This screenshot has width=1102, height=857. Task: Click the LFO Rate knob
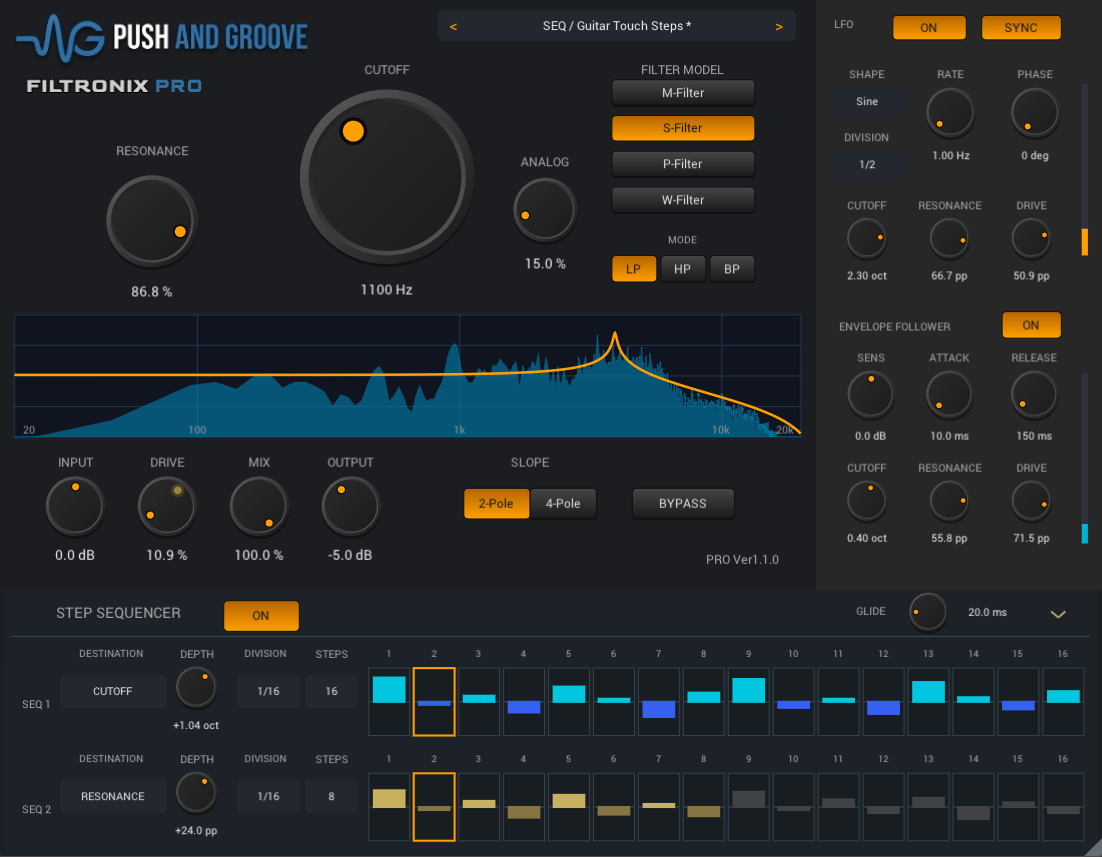(950, 112)
